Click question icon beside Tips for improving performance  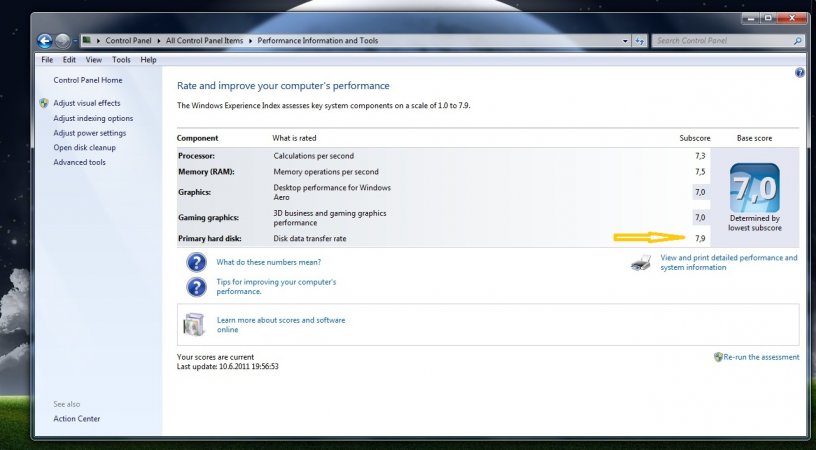tap(196, 287)
